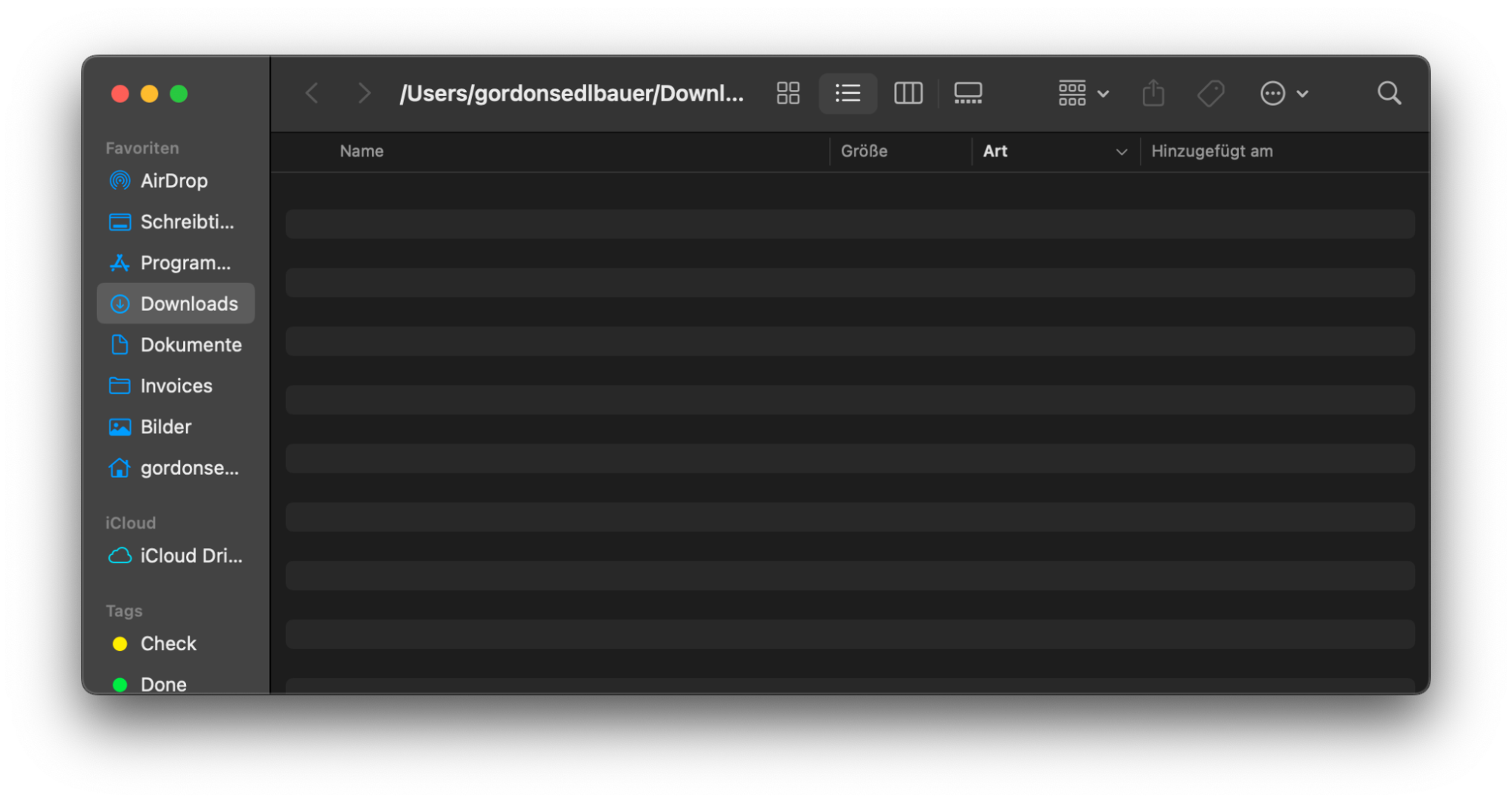
Task: Open the more actions ellipsis menu
Action: pos(1283,93)
